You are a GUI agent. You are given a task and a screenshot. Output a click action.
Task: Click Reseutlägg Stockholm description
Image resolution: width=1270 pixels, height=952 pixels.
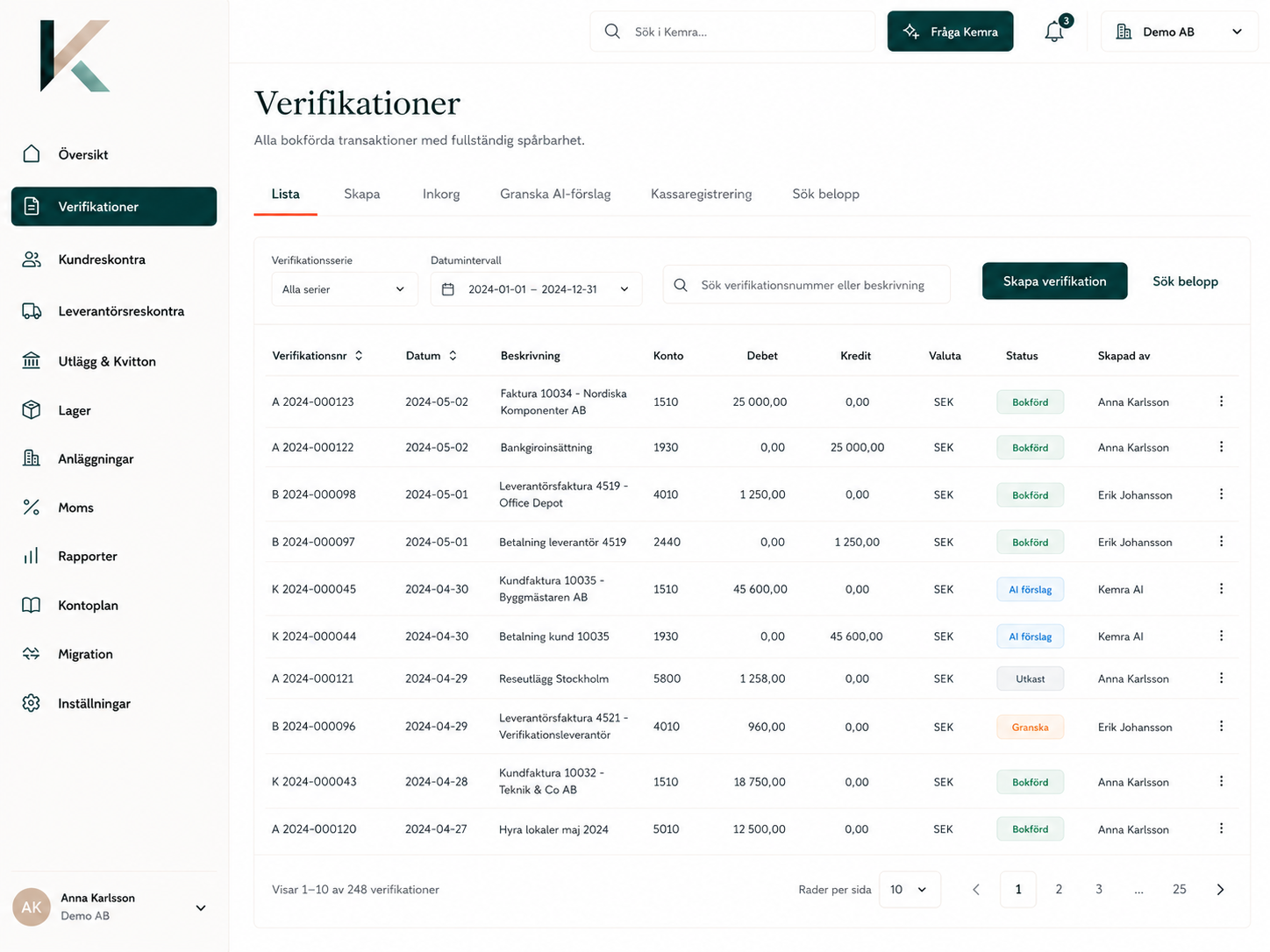click(554, 679)
